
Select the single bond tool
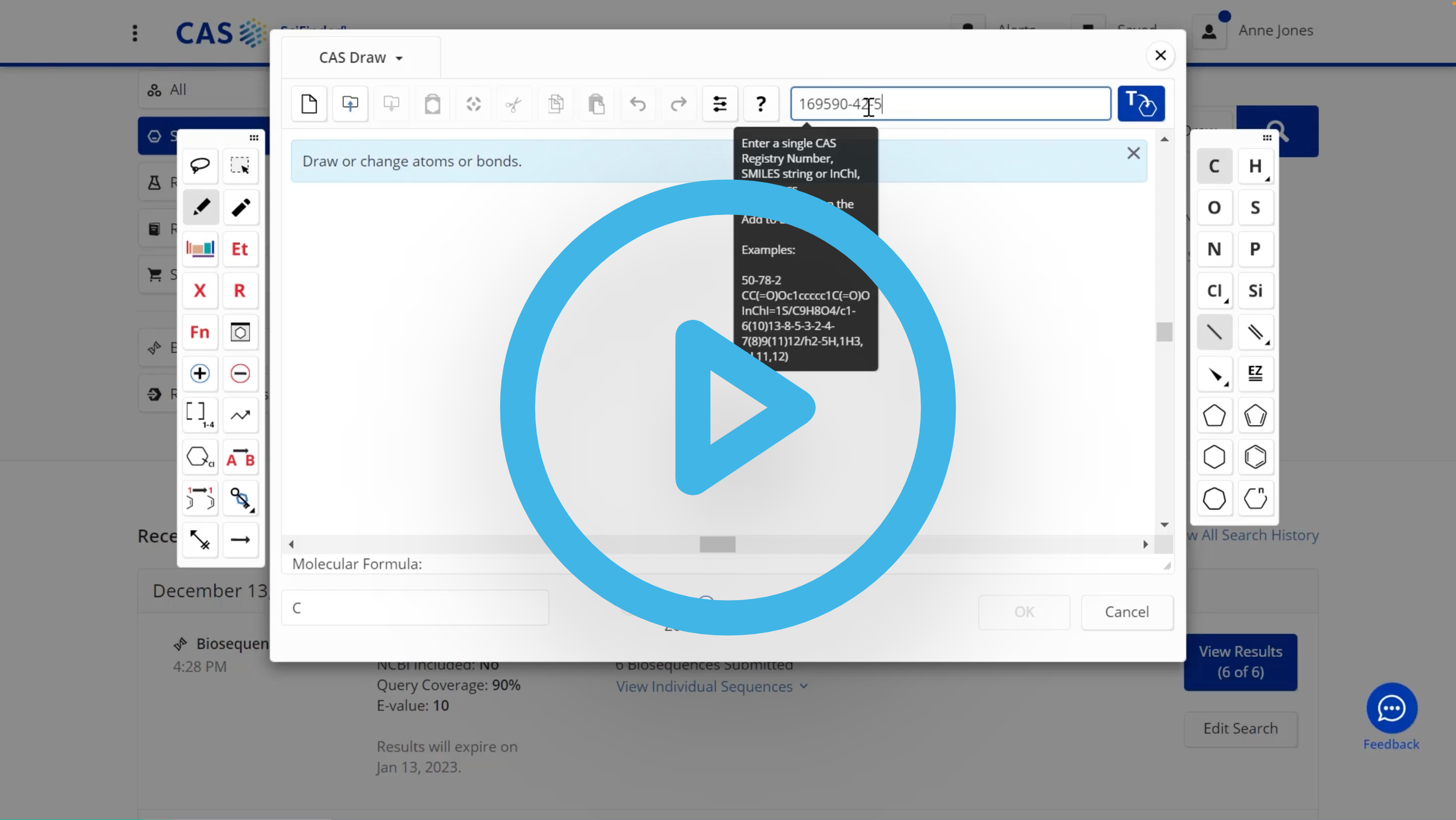(x=1214, y=332)
